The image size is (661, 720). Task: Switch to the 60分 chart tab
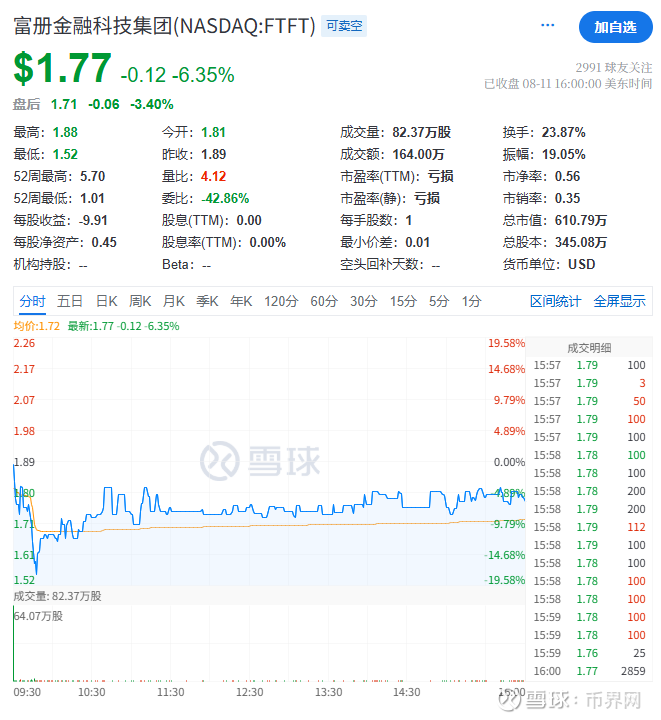pyautogui.click(x=324, y=301)
